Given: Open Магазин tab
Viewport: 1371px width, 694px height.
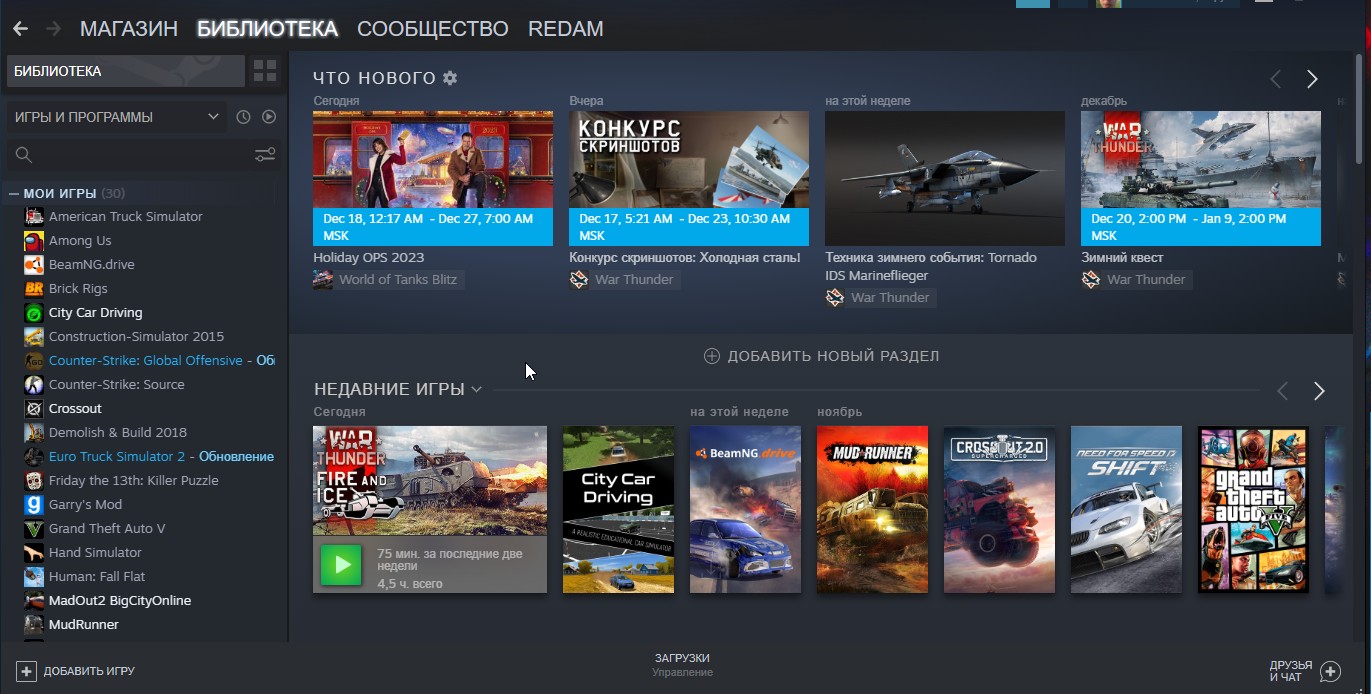Looking at the screenshot, I should (129, 29).
